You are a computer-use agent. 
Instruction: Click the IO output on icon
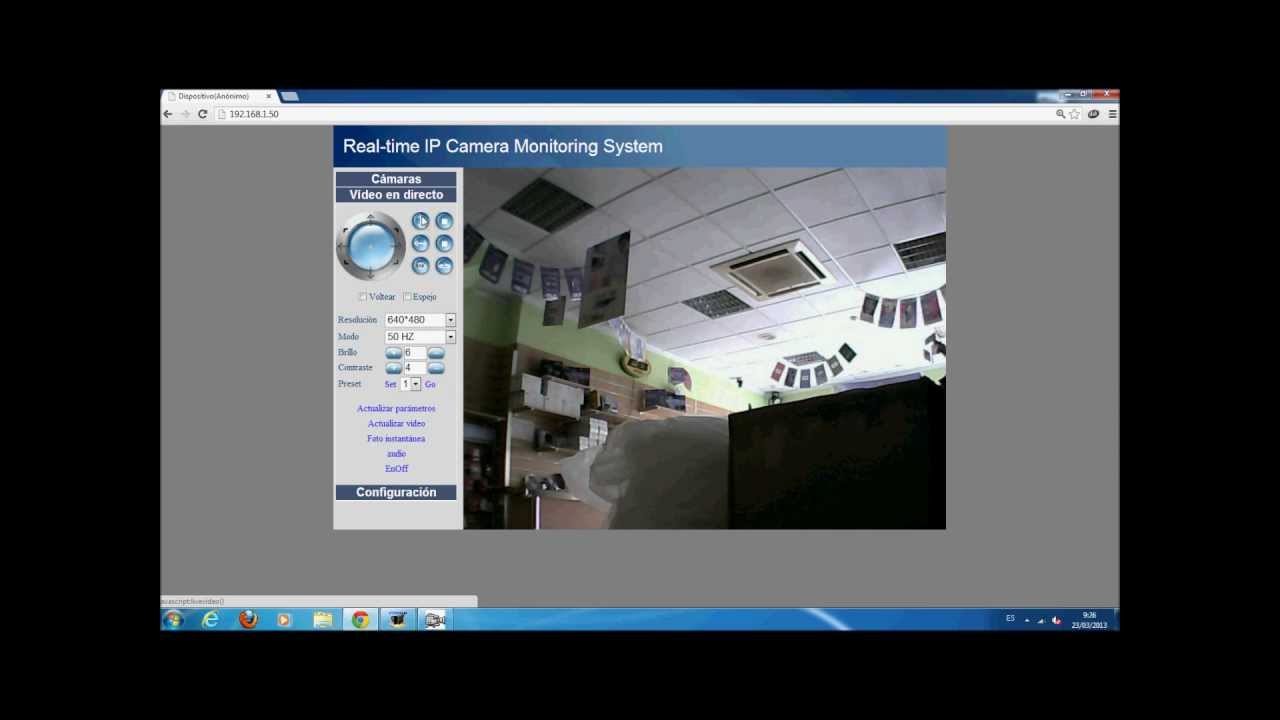(x=421, y=266)
